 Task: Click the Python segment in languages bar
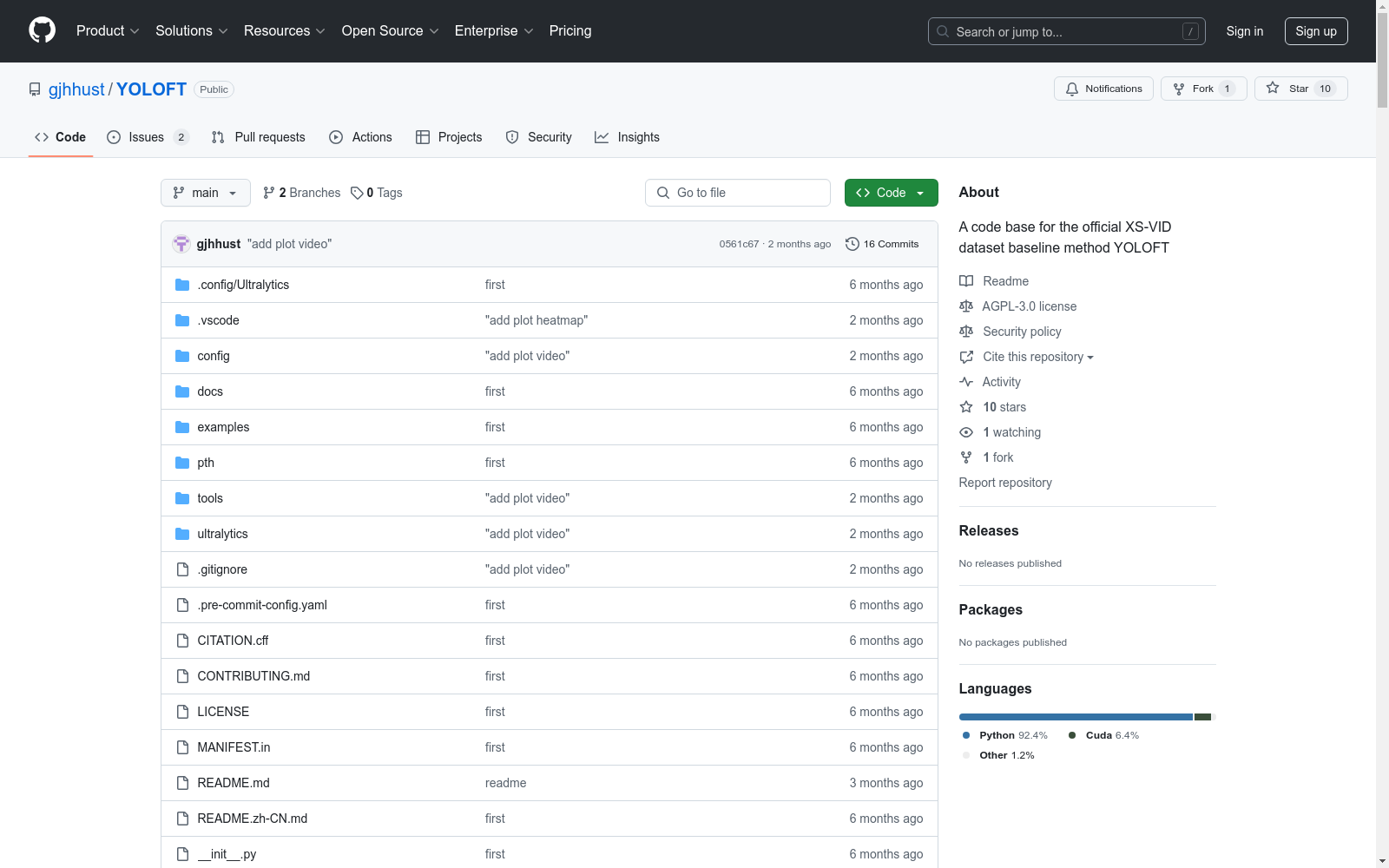tap(1075, 717)
